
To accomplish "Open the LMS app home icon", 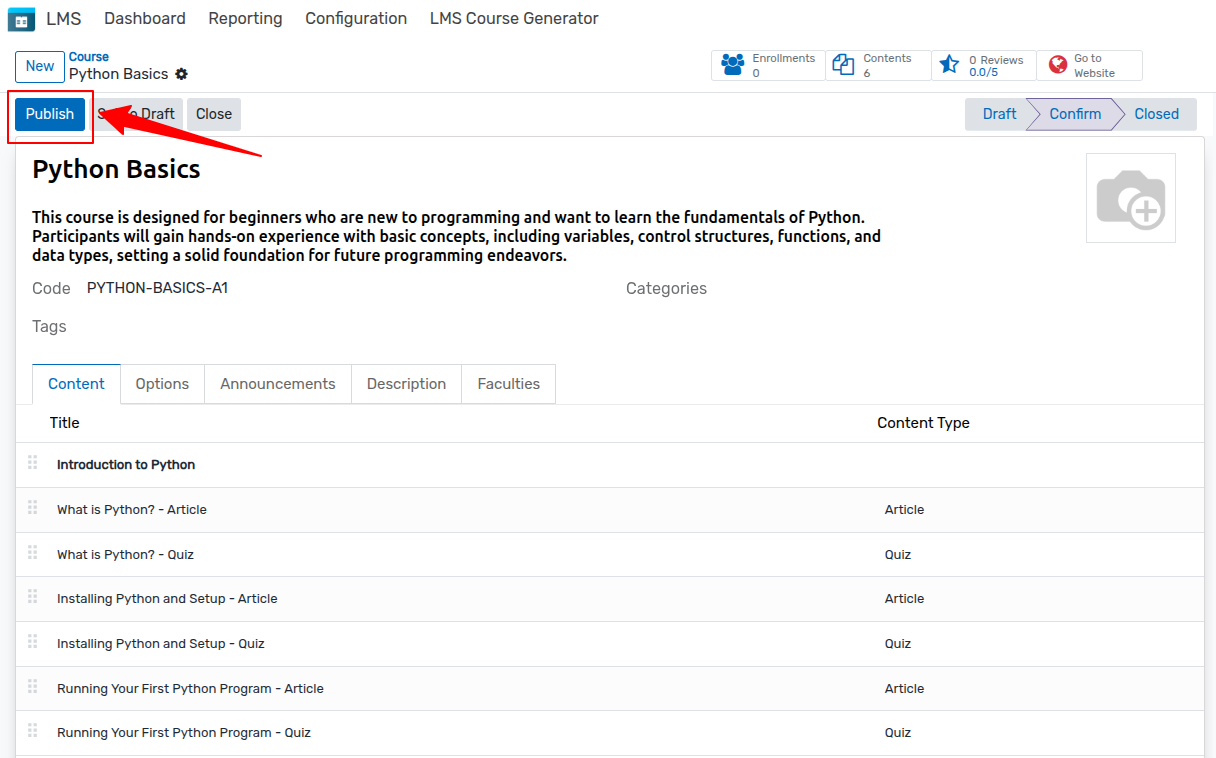I will [x=21, y=19].
